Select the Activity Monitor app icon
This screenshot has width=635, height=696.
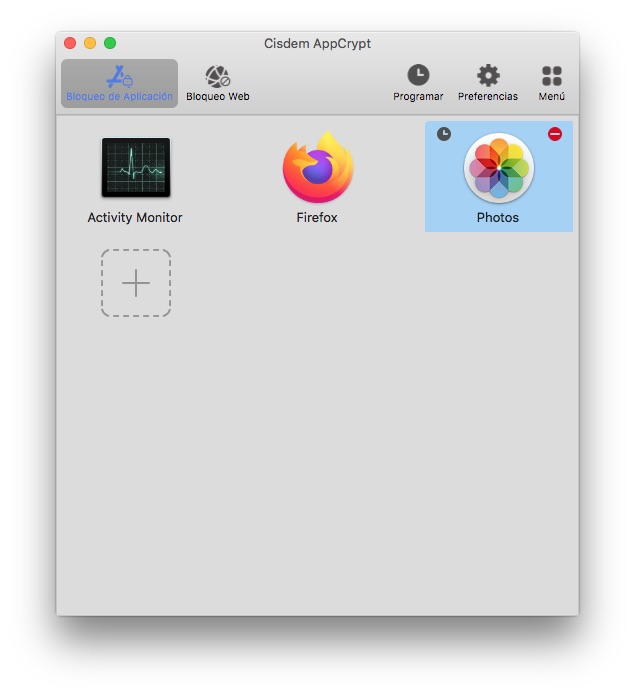(135, 168)
